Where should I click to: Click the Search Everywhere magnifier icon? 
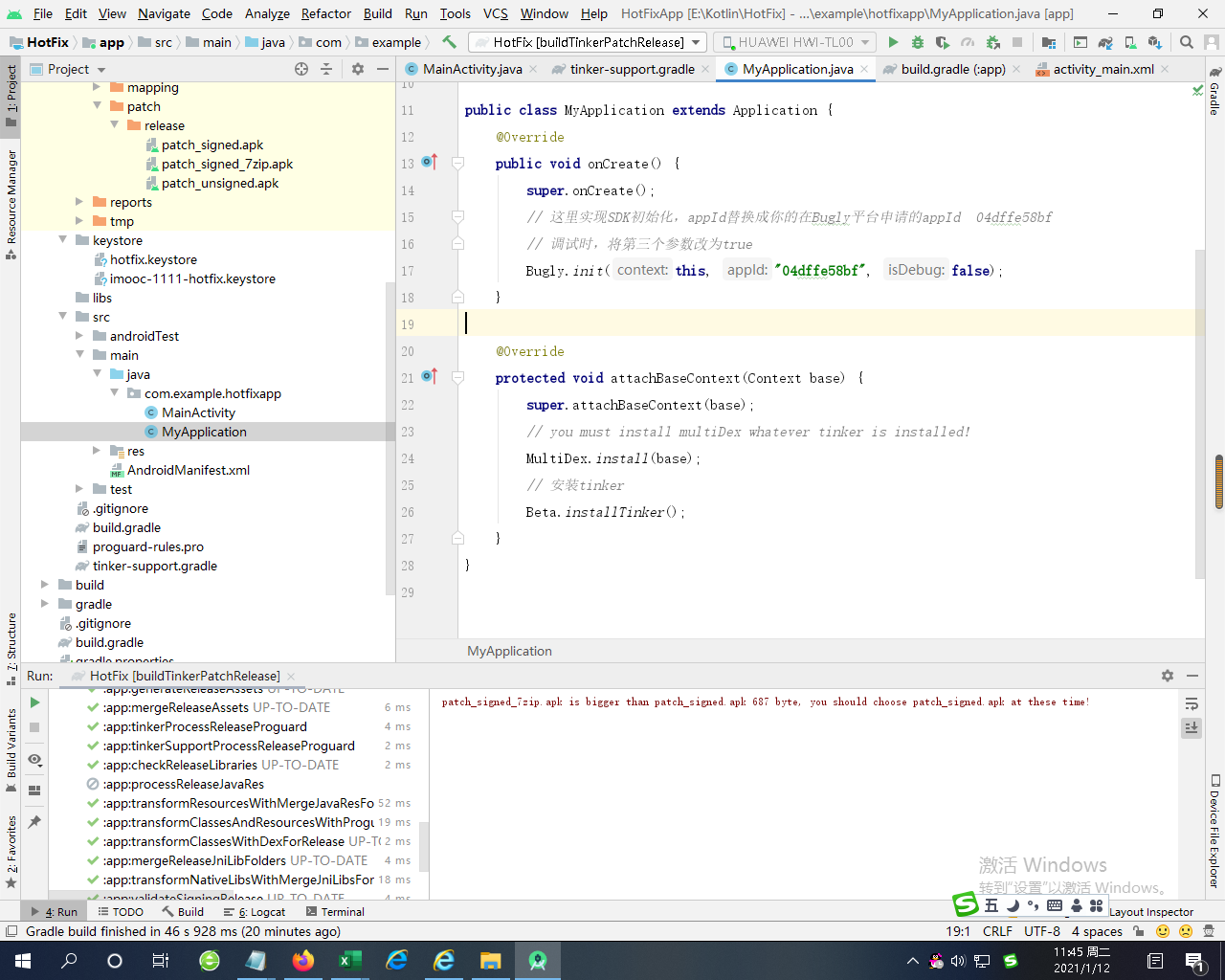point(1187,42)
